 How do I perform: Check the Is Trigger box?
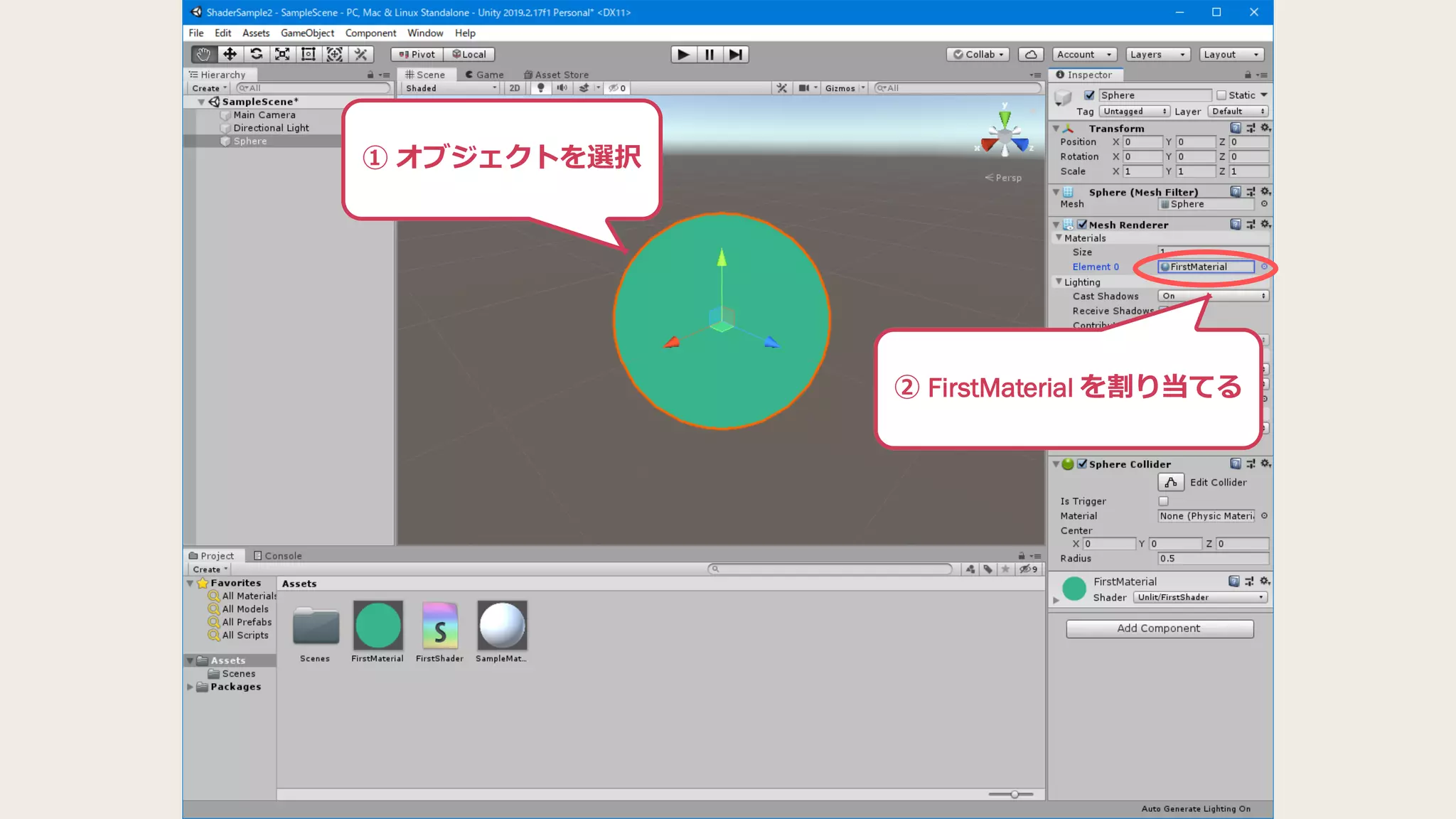1164,501
